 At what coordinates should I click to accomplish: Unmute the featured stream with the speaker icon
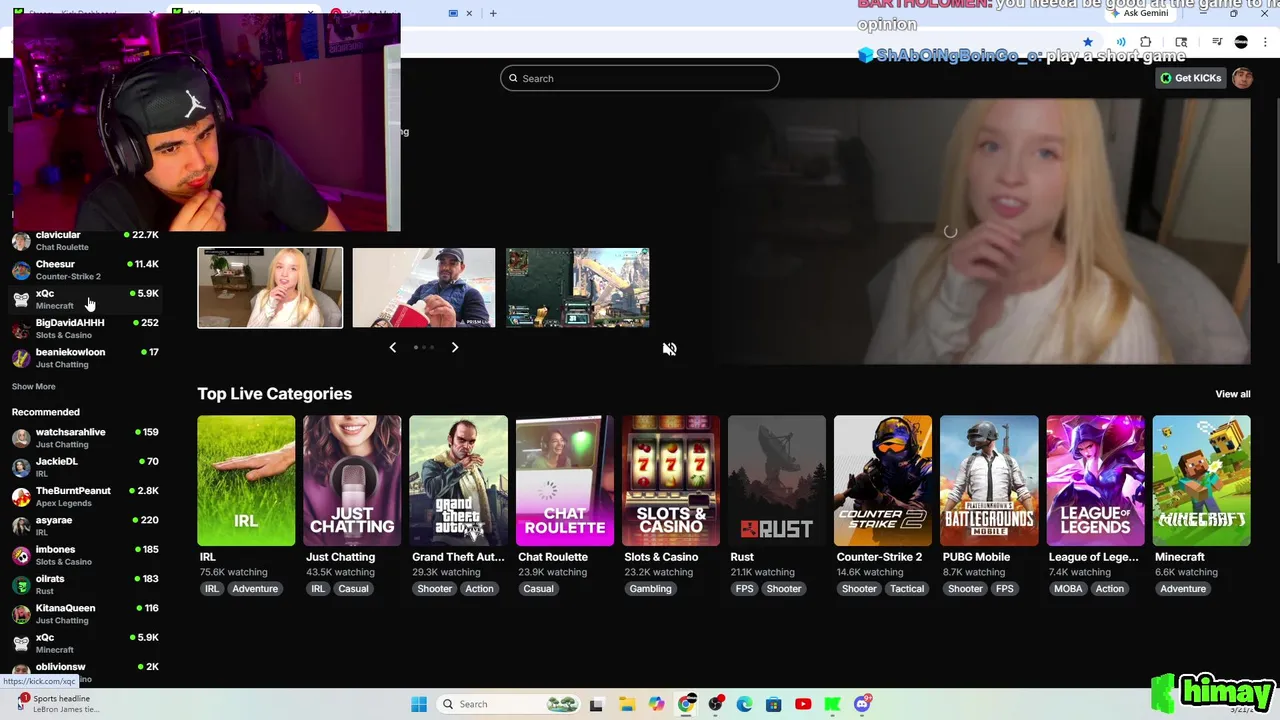(x=669, y=348)
